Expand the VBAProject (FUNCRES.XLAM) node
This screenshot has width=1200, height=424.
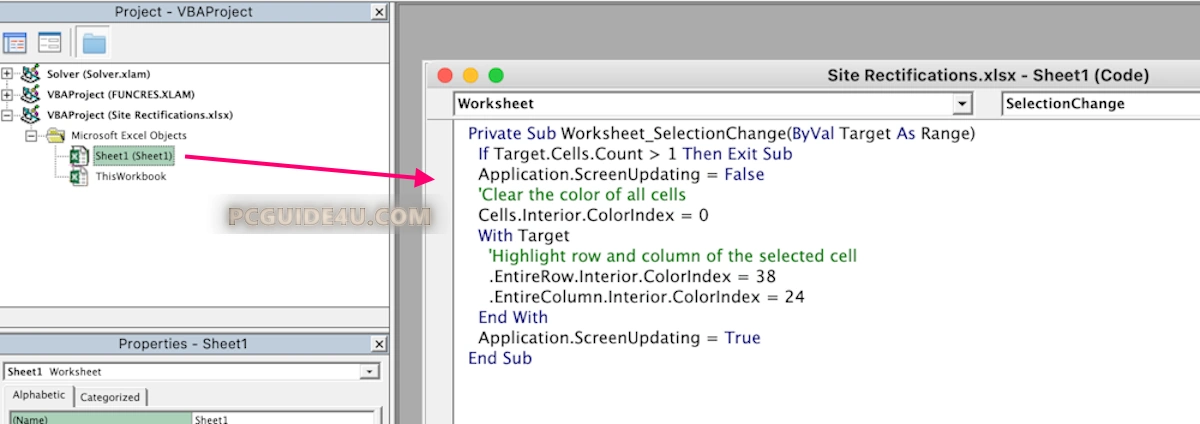(x=8, y=94)
